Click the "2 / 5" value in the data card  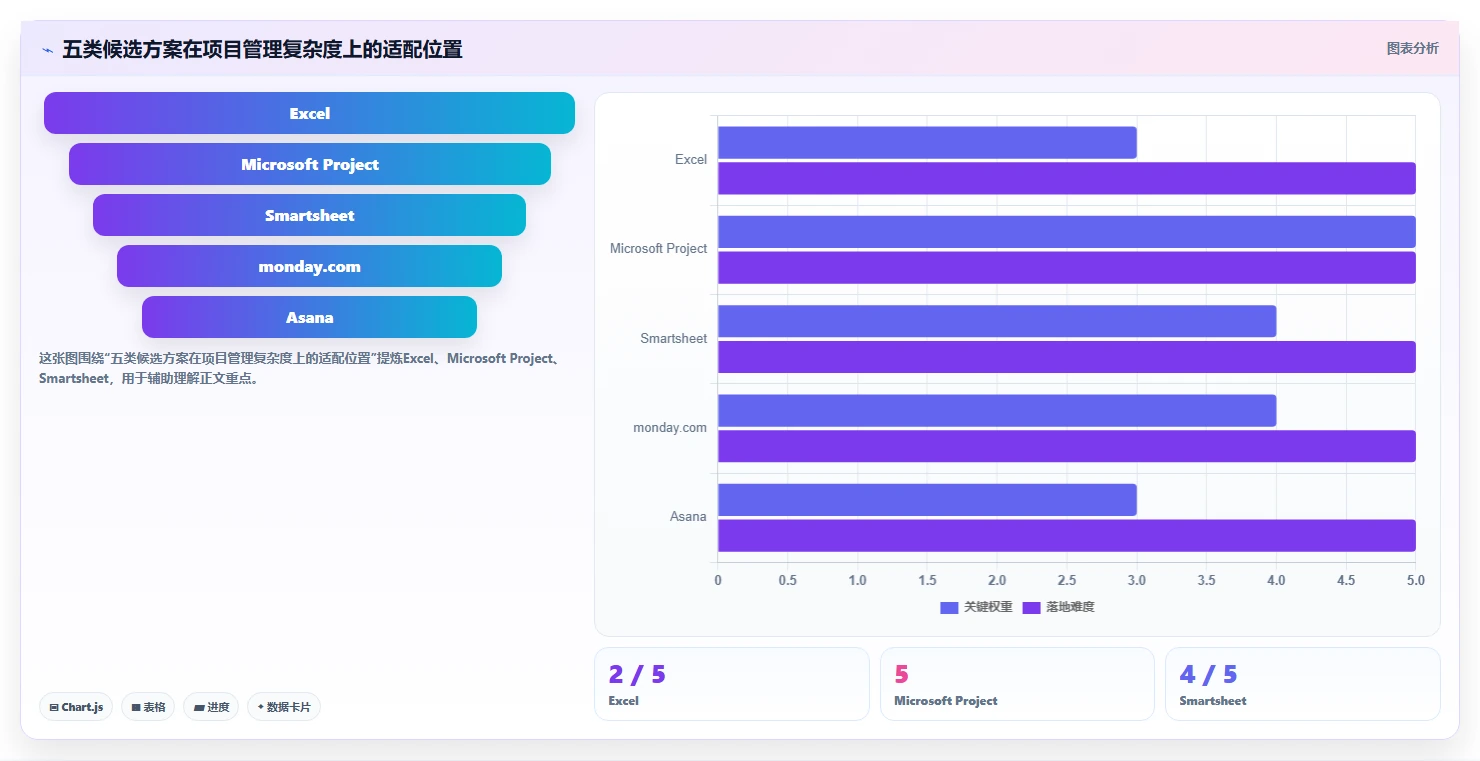[x=637, y=675]
